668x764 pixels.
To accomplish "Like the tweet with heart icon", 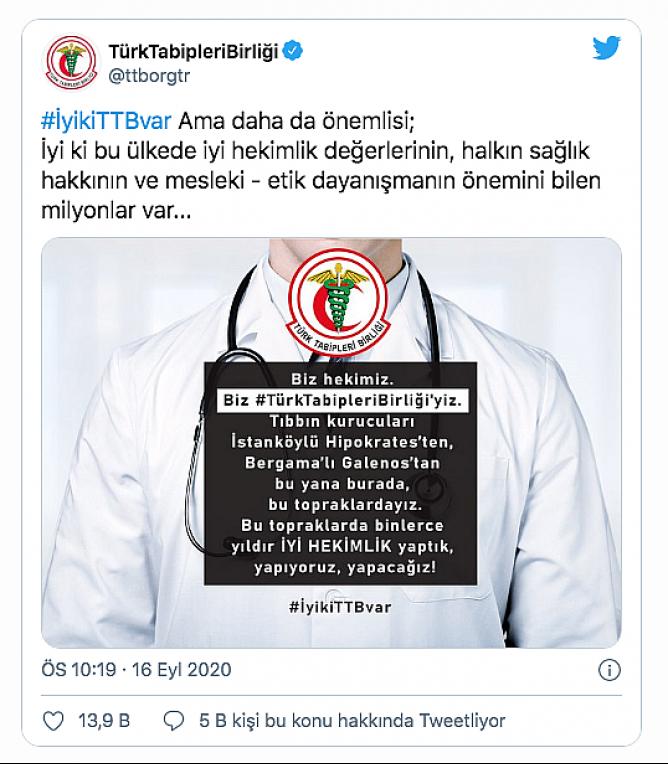I will pyautogui.click(x=54, y=721).
